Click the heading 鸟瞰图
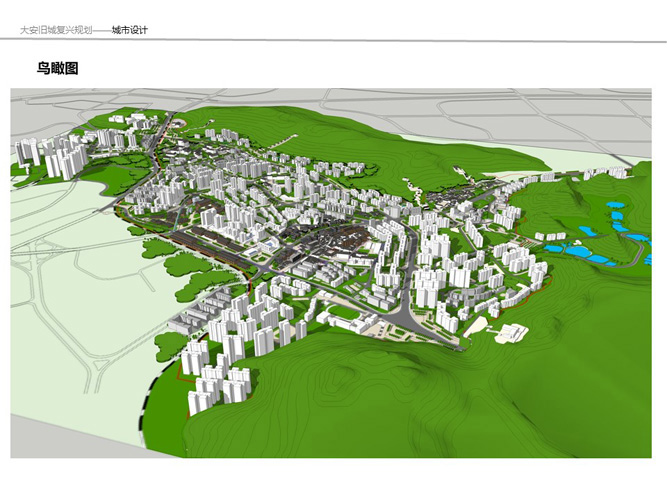The width and height of the screenshot is (667, 500). (x=57, y=68)
